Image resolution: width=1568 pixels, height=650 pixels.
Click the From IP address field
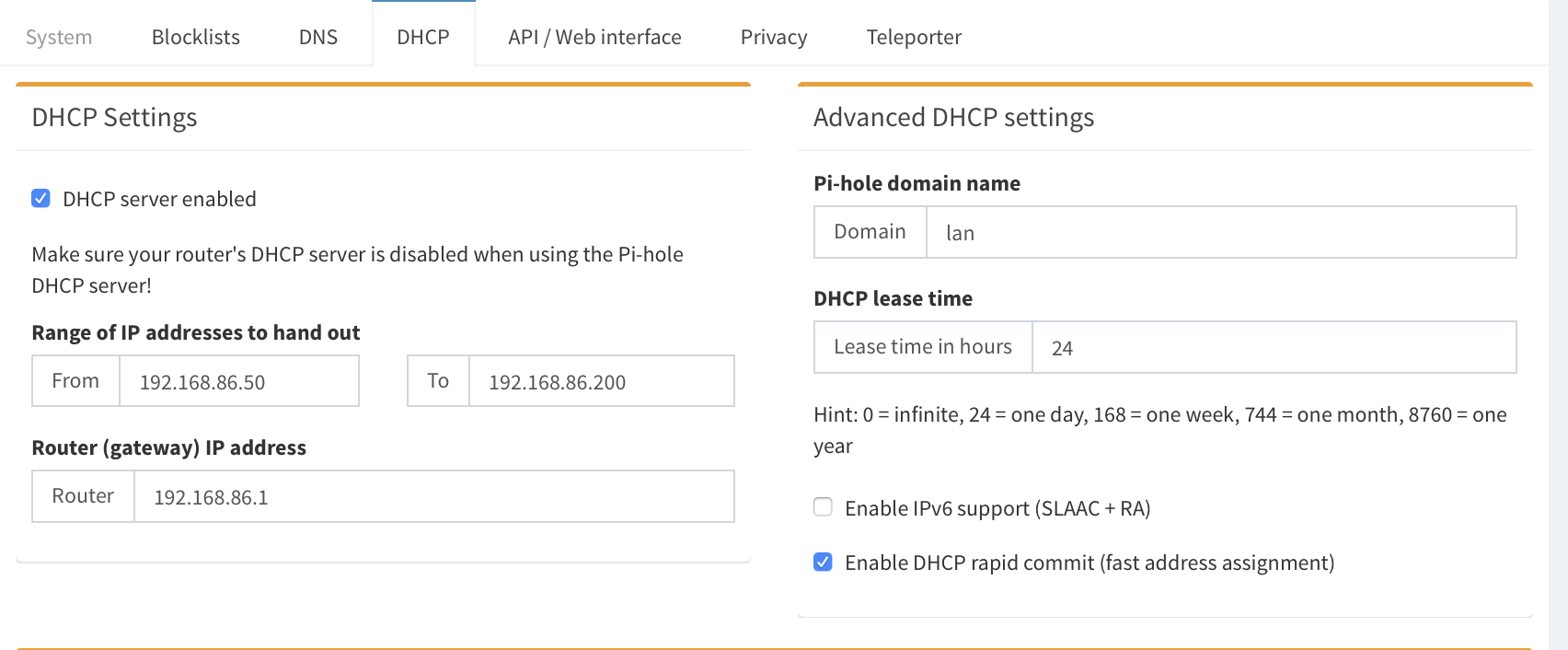click(x=239, y=381)
